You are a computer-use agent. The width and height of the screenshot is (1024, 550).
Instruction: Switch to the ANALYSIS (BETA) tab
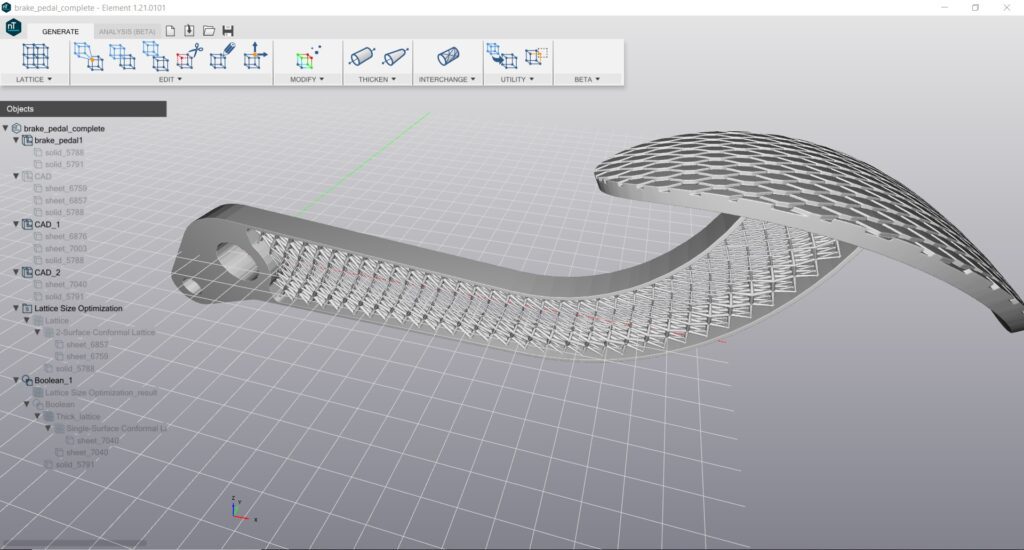tap(127, 32)
